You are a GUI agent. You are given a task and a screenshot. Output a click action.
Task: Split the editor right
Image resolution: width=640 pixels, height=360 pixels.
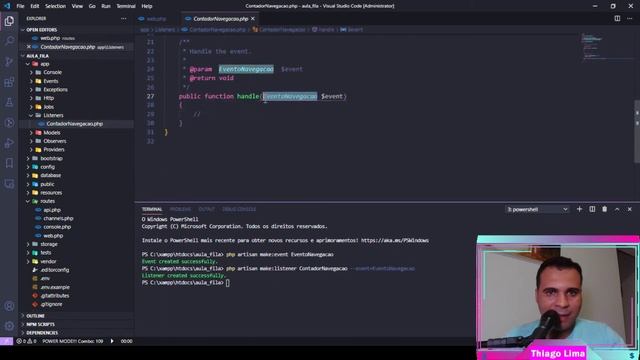pos(617,18)
